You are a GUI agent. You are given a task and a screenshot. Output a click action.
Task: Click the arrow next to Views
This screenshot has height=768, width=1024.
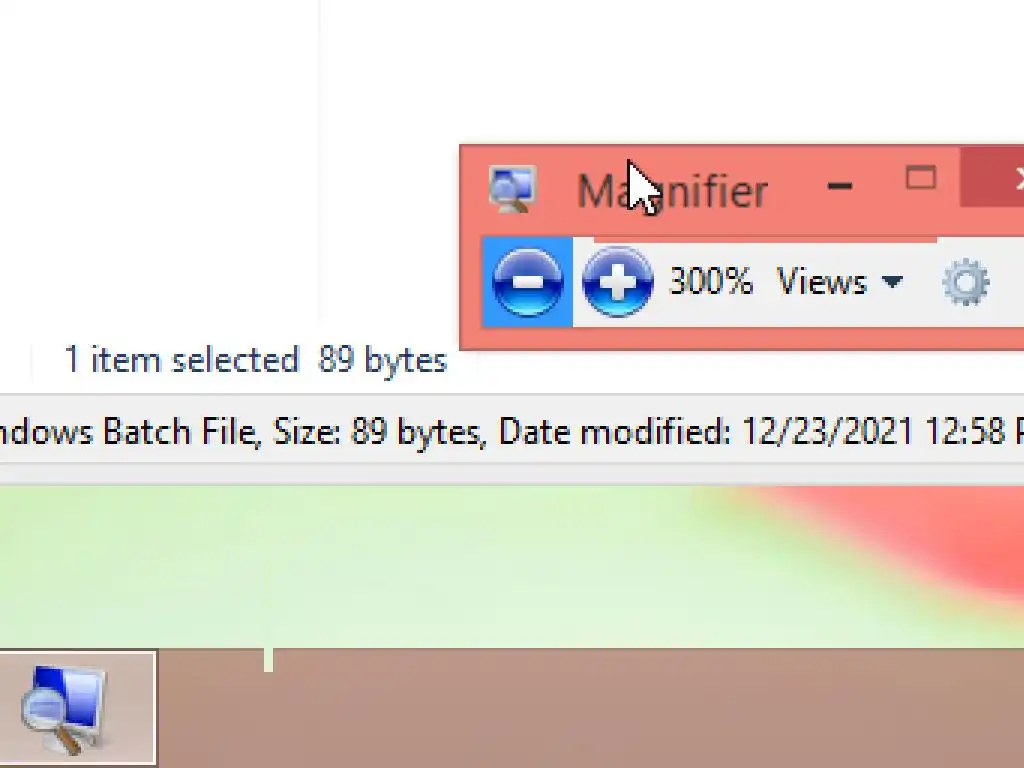tap(892, 282)
